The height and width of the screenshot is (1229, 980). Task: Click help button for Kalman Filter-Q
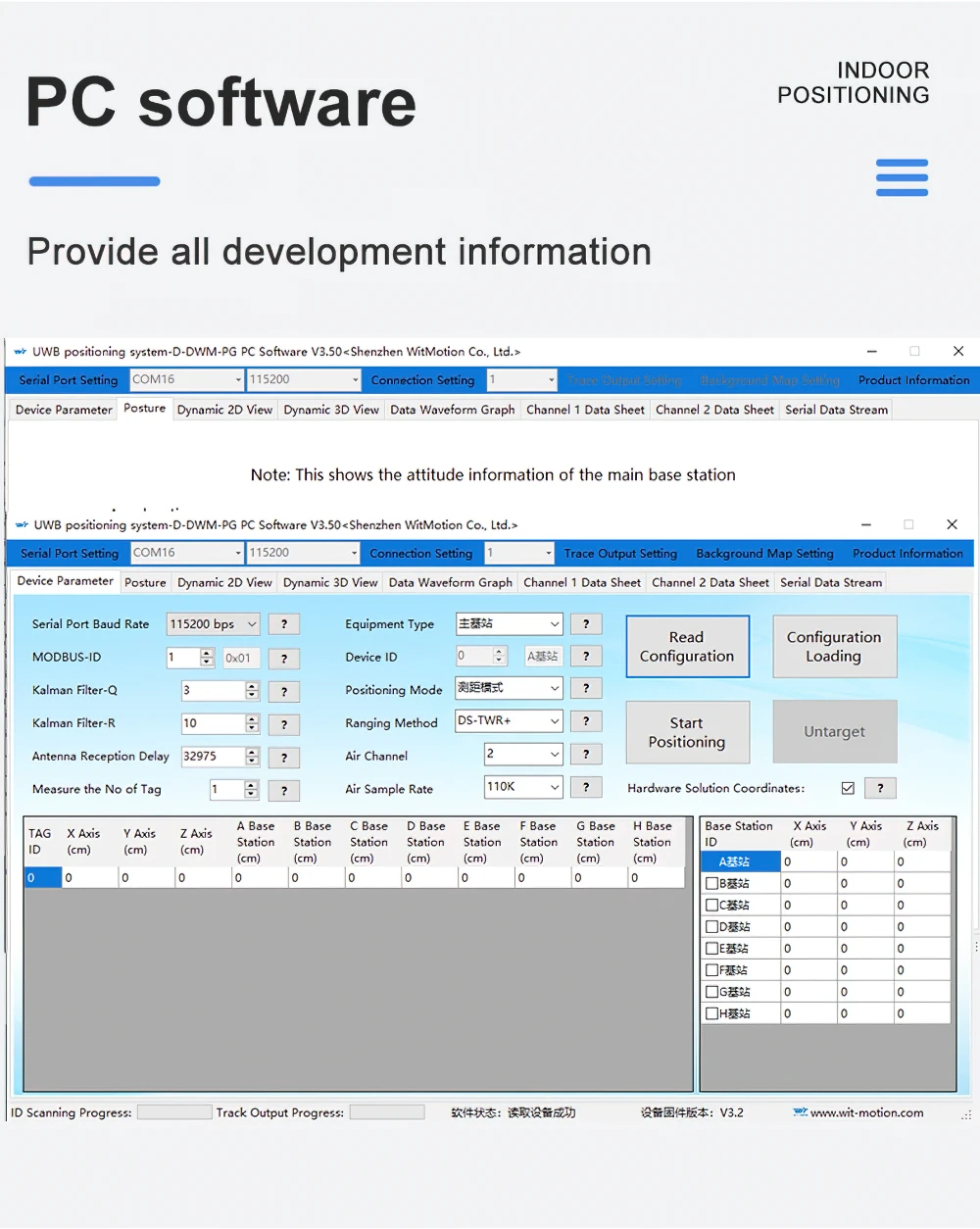(x=284, y=692)
